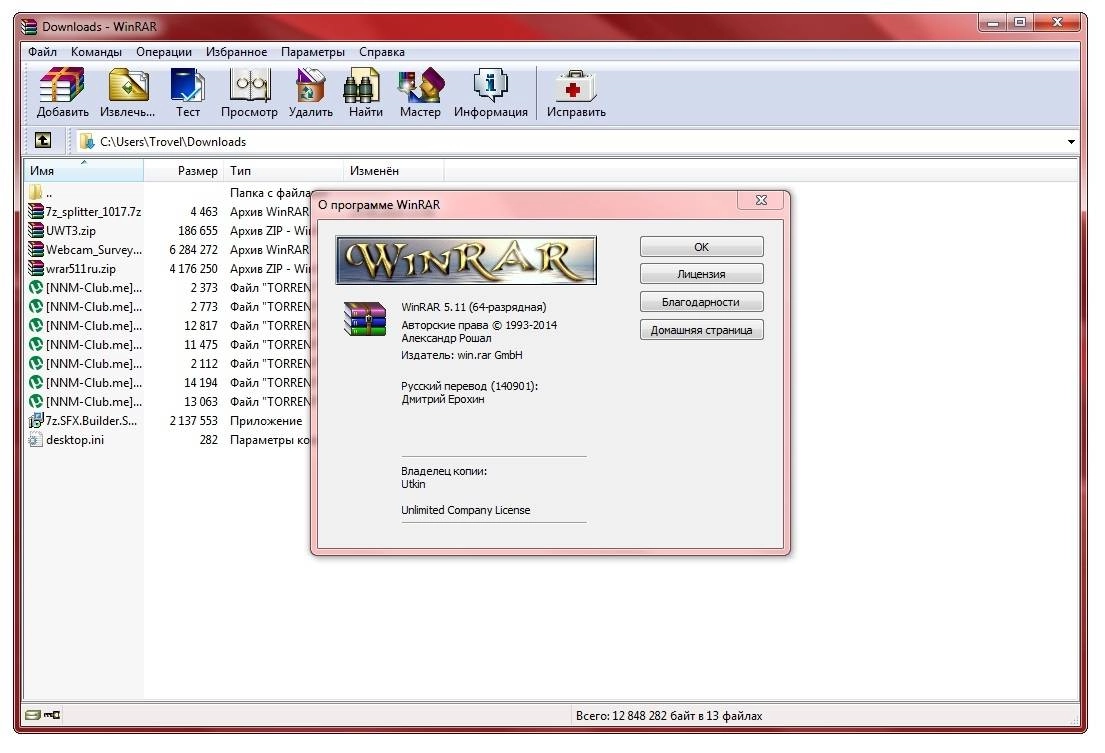The width and height of the screenshot is (1105, 753).
Task: Click size value 2 137 553
Action: [x=193, y=421]
